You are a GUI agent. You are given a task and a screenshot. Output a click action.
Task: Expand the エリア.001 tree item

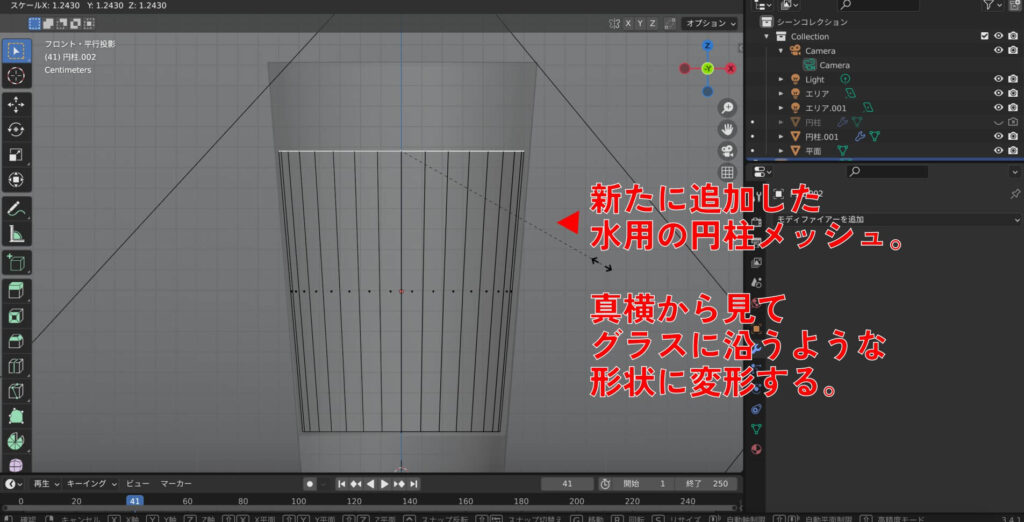tap(781, 108)
